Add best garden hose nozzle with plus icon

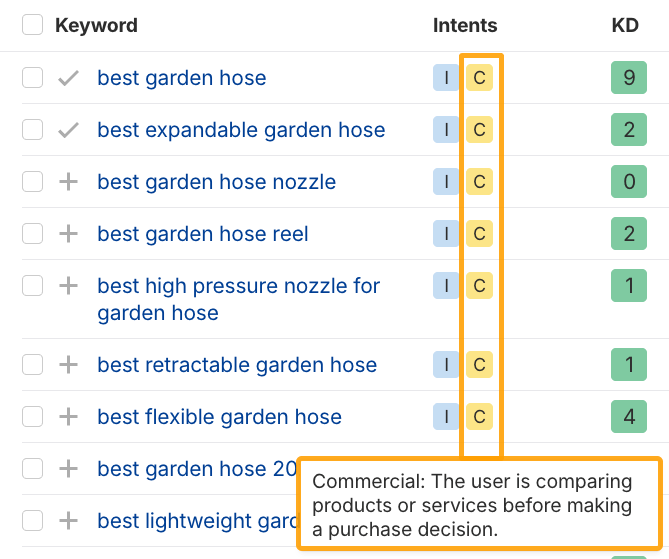coord(68,182)
